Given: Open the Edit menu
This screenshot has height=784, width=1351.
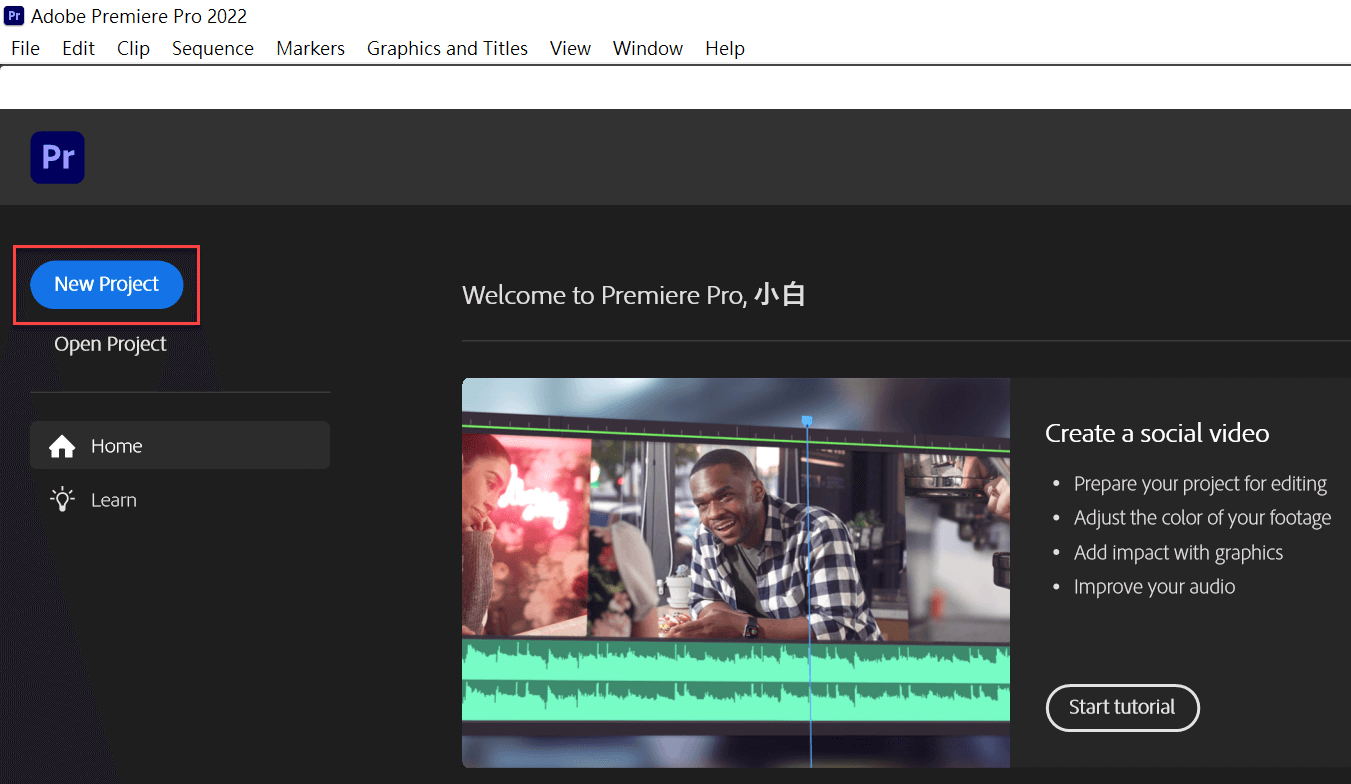Looking at the screenshot, I should point(78,48).
